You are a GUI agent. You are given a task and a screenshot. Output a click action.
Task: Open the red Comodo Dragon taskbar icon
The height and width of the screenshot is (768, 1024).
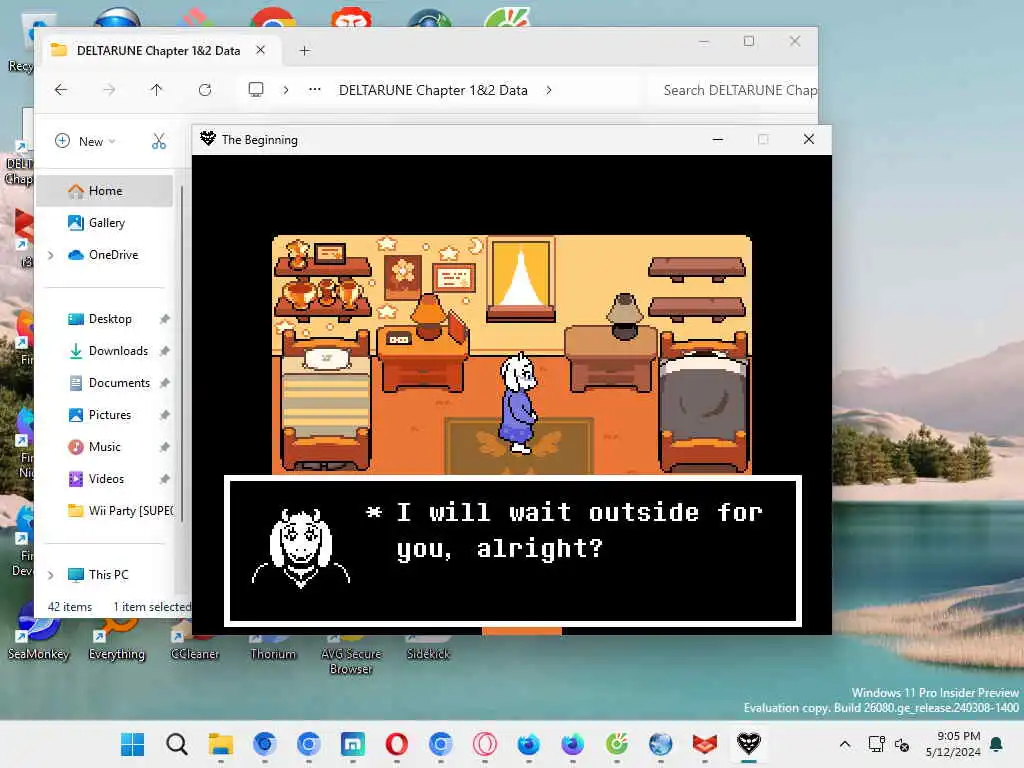tap(705, 744)
